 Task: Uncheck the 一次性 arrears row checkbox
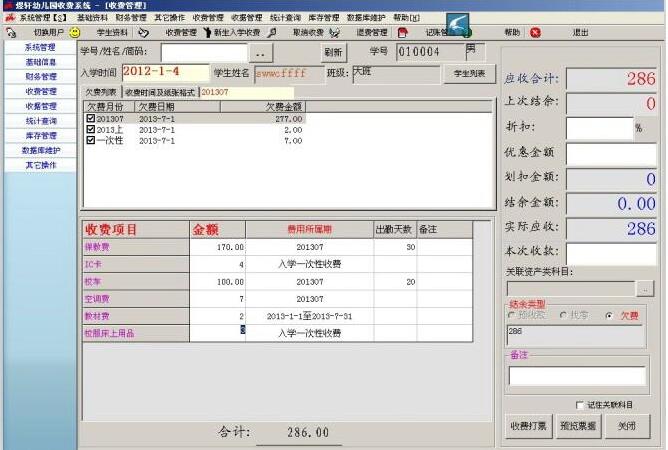coord(91,140)
